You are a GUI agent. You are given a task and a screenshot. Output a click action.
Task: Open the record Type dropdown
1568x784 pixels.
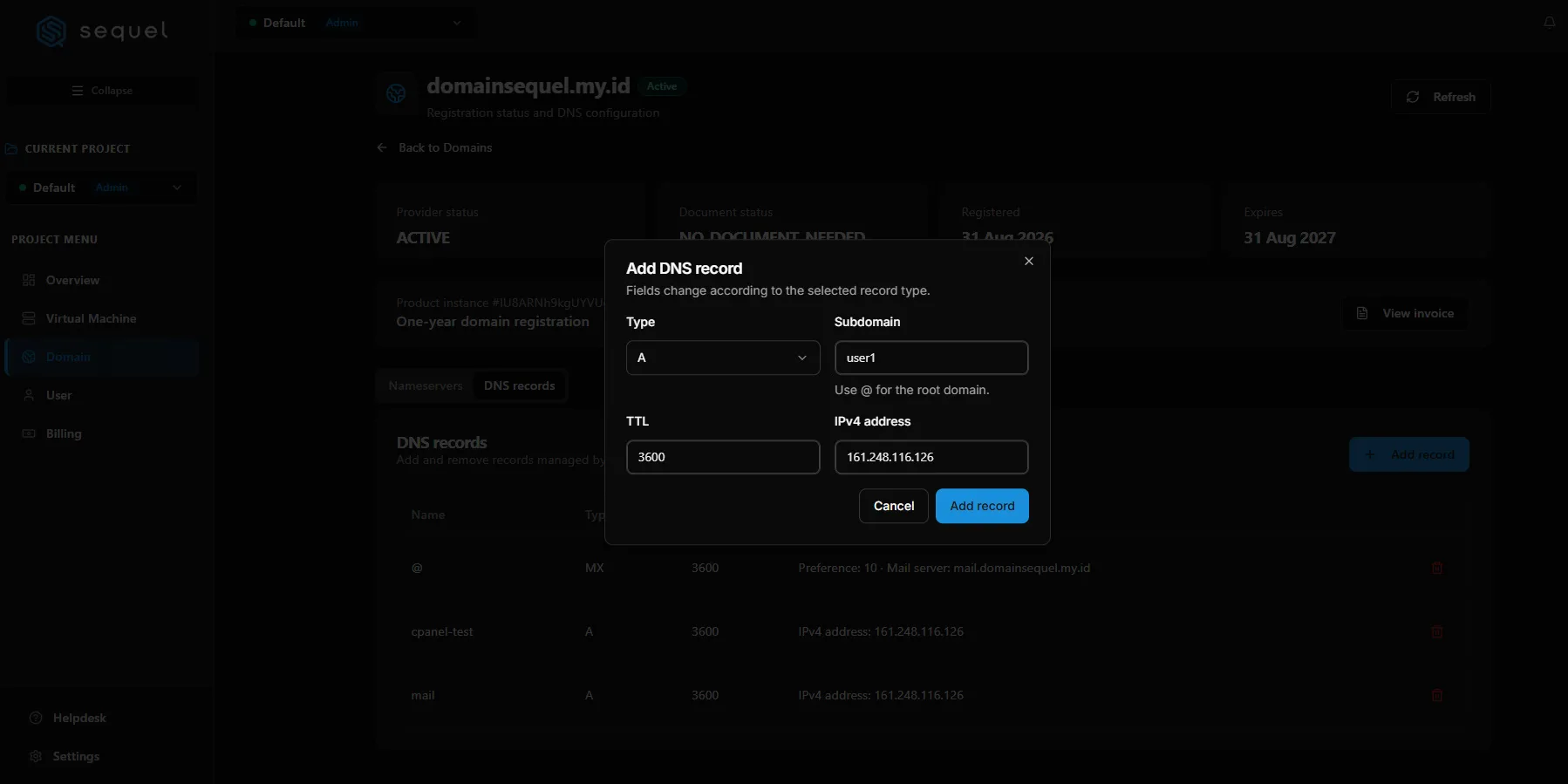pyautogui.click(x=723, y=358)
